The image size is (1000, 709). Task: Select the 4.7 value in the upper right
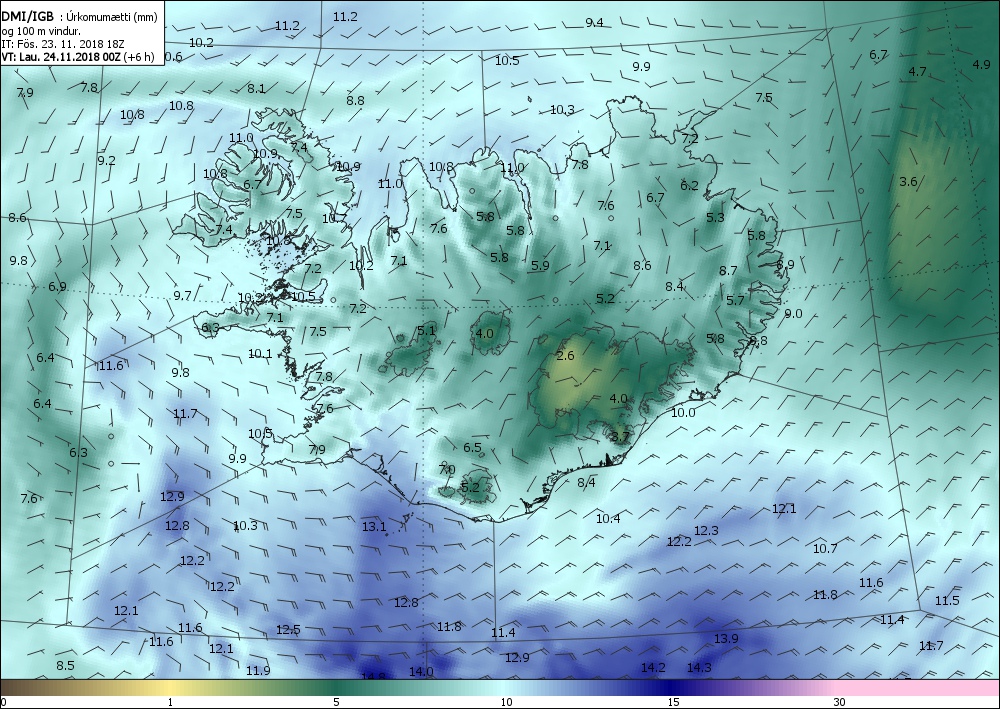point(917,71)
